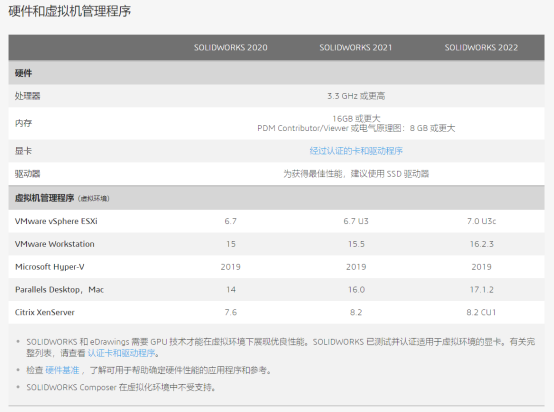Viewport: 554px width, 412px height.
Task: Select the 硬件 section header row
Action: tap(276, 73)
